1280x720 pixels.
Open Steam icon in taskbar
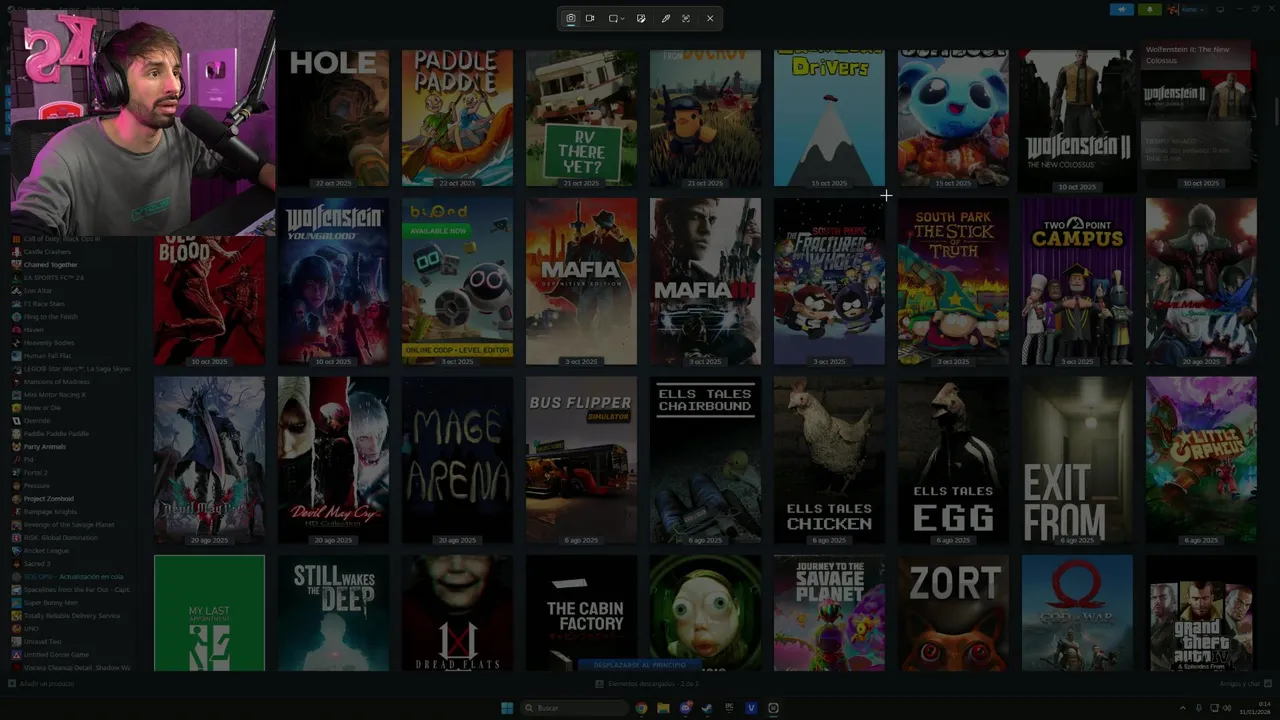coord(707,708)
